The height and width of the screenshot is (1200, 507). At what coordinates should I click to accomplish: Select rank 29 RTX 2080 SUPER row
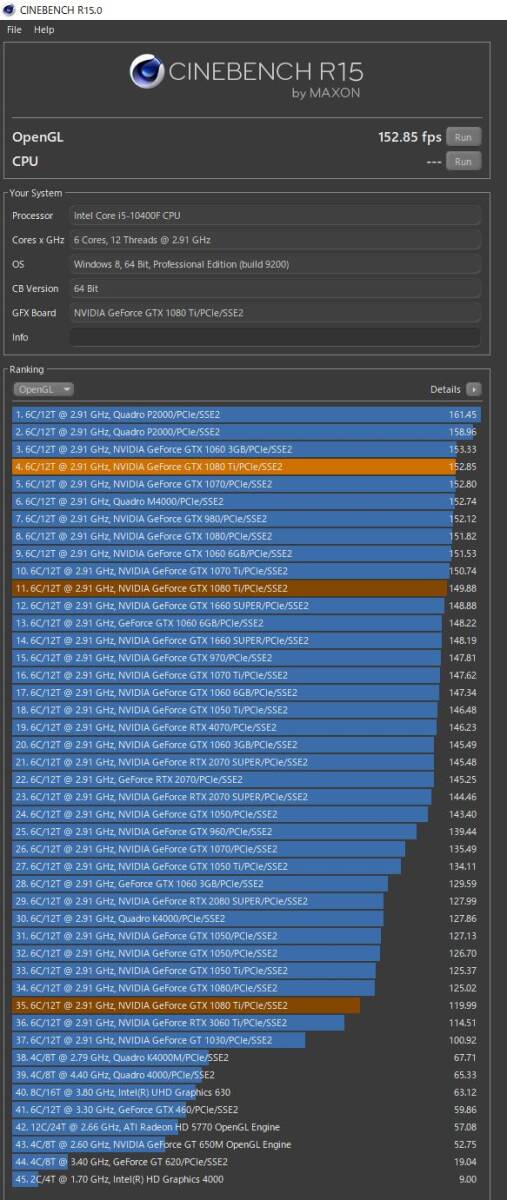(x=247, y=901)
